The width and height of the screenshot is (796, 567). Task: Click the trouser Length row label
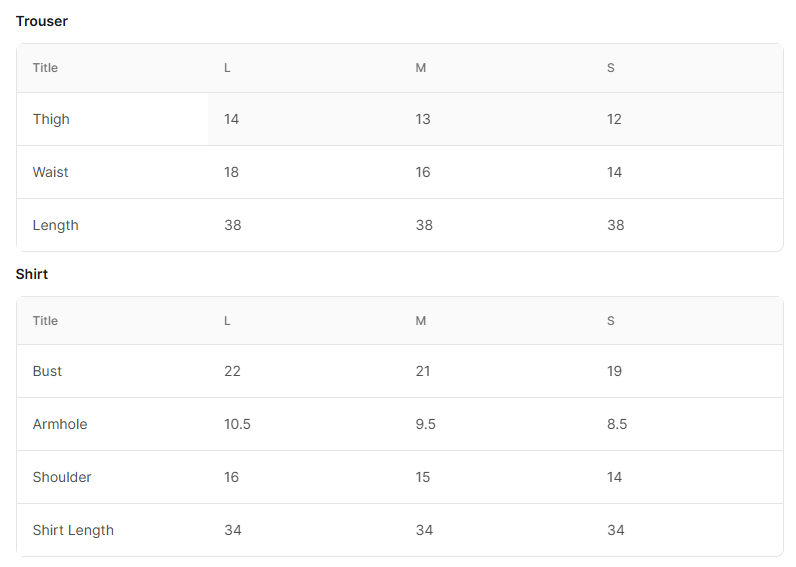tap(55, 225)
